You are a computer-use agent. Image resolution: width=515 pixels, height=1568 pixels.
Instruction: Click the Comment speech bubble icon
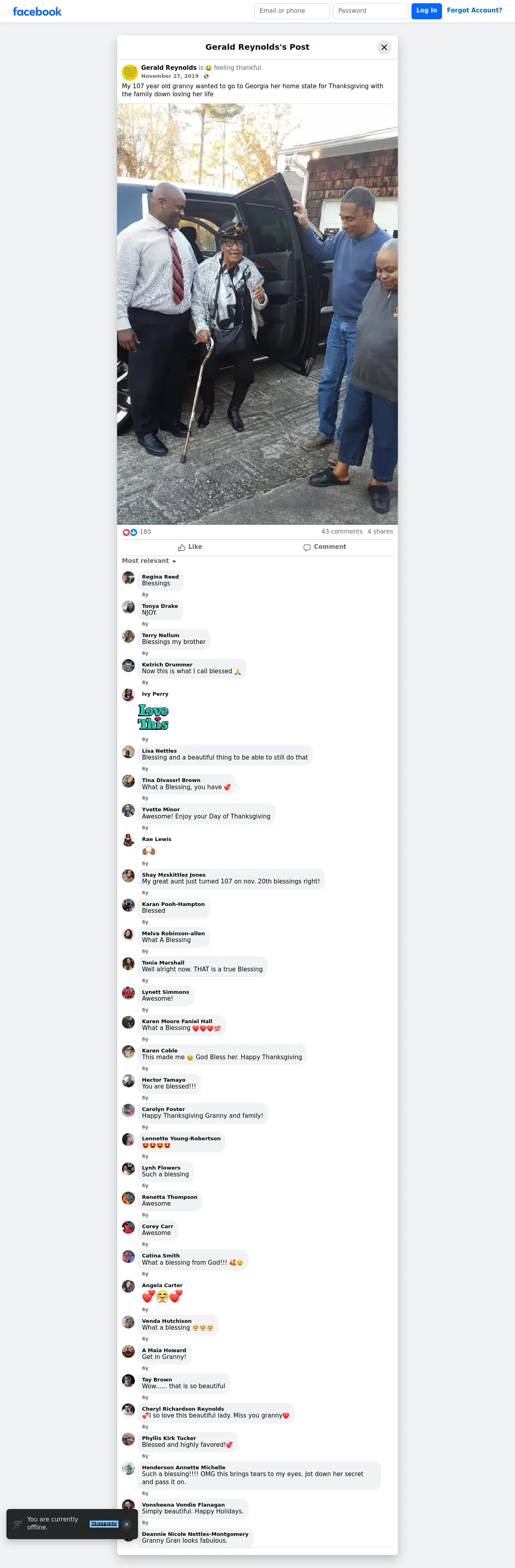coord(307,547)
